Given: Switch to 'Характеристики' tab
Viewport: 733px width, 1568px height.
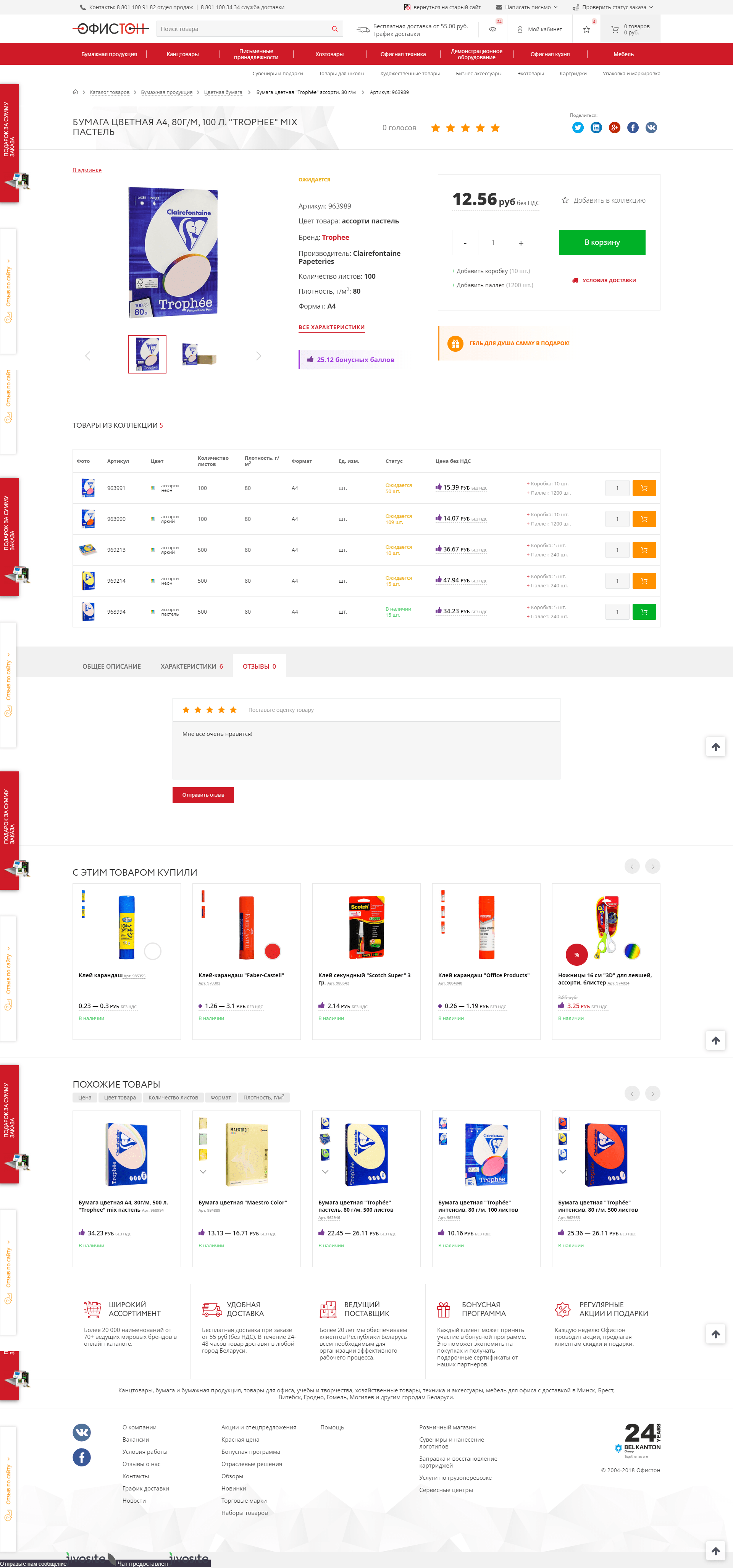Looking at the screenshot, I should click(x=192, y=666).
